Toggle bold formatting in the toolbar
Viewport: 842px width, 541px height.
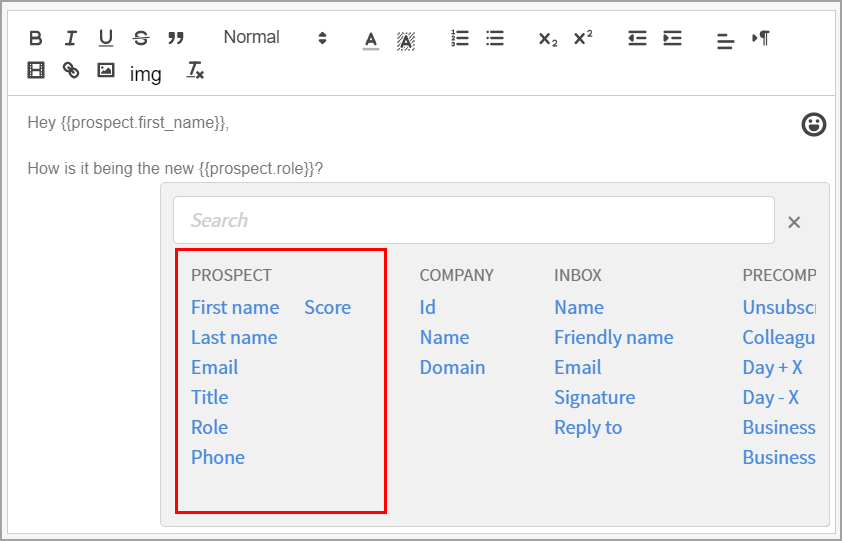[36, 39]
